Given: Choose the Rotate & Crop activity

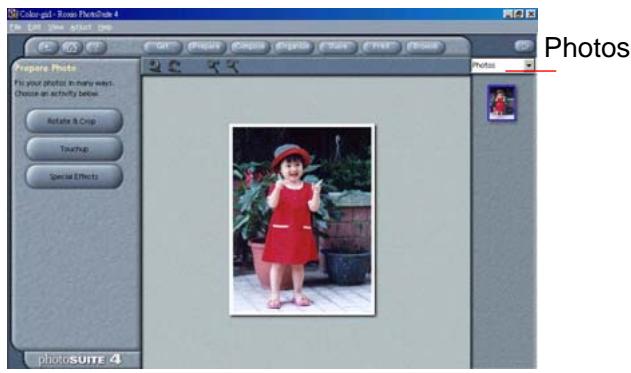Looking at the screenshot, I should coord(74,121).
